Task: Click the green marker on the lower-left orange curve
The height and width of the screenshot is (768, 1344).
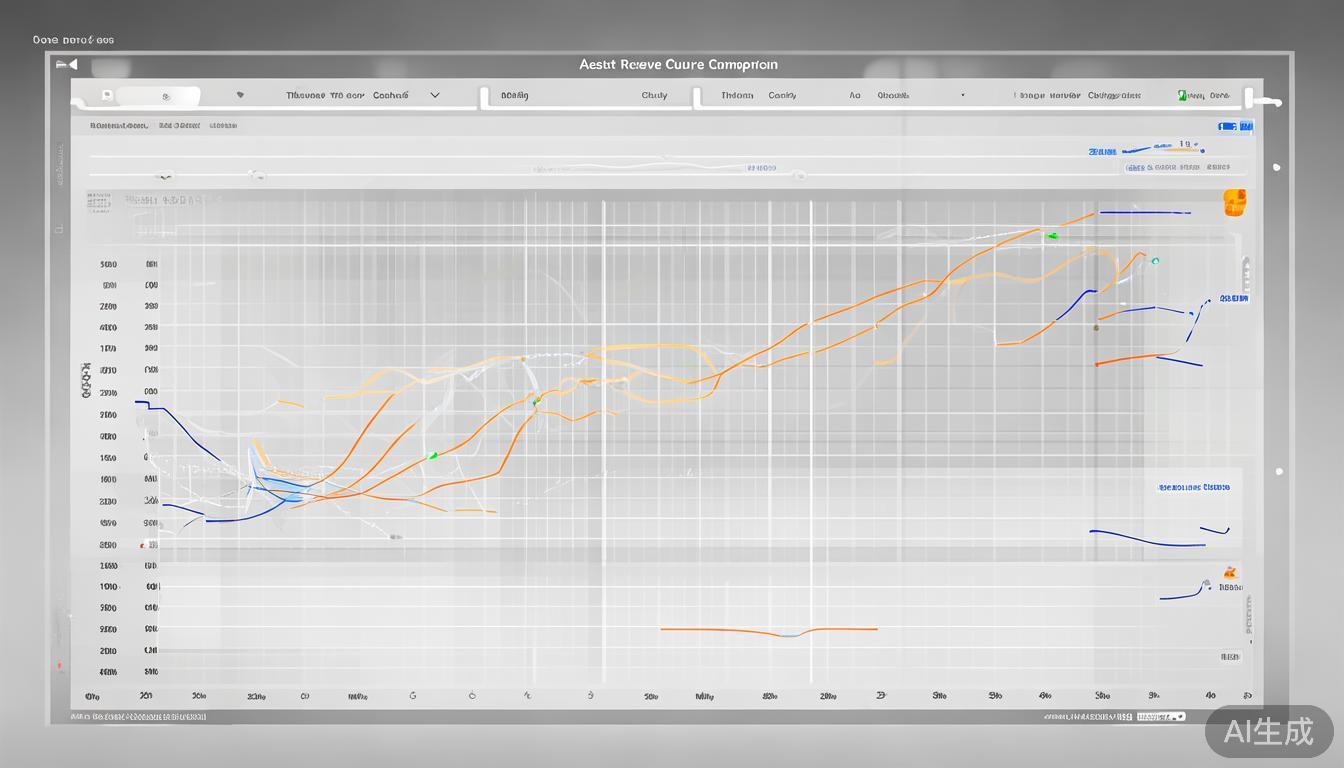Action: coord(432,456)
